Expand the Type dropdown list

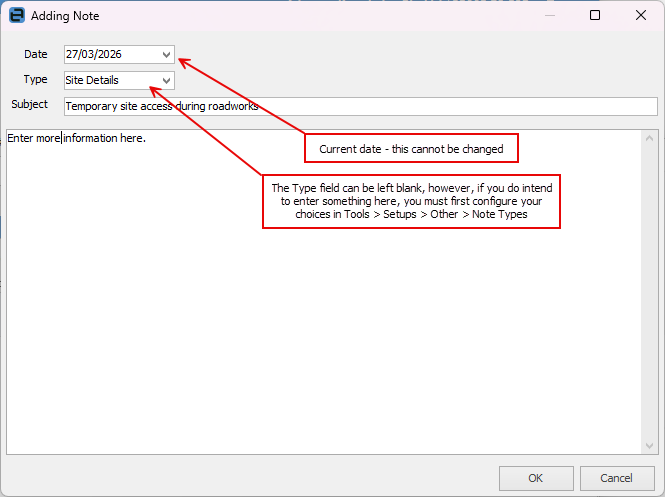tap(166, 80)
